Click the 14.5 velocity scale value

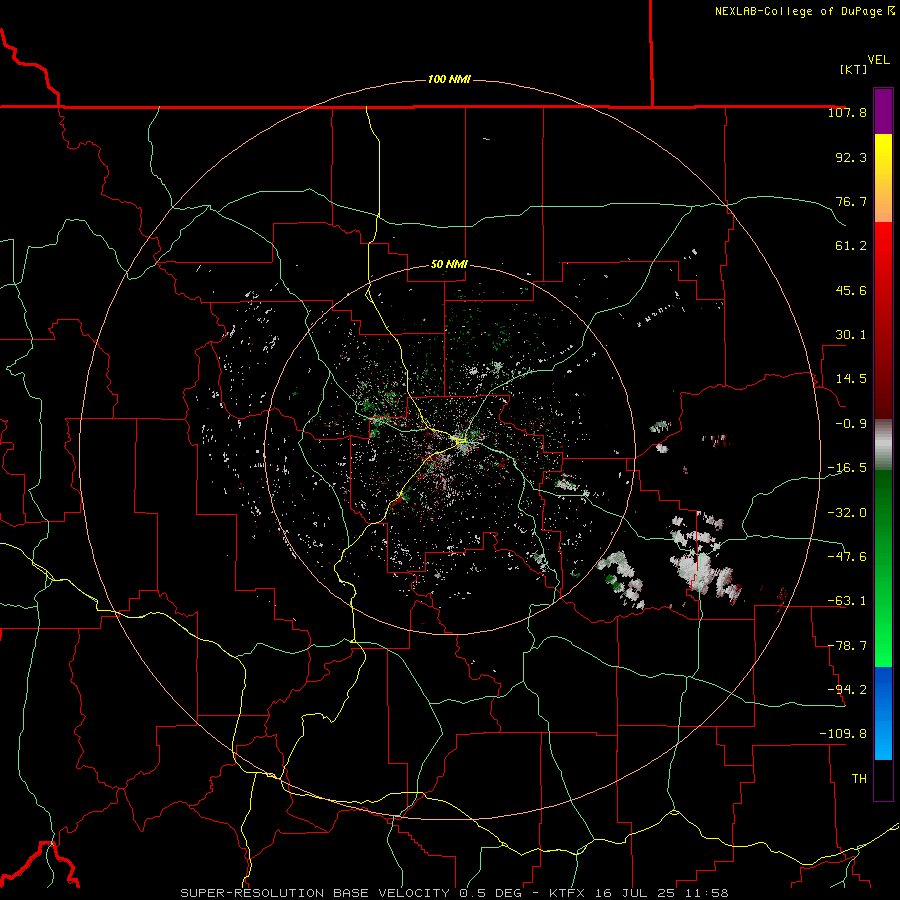(x=851, y=379)
